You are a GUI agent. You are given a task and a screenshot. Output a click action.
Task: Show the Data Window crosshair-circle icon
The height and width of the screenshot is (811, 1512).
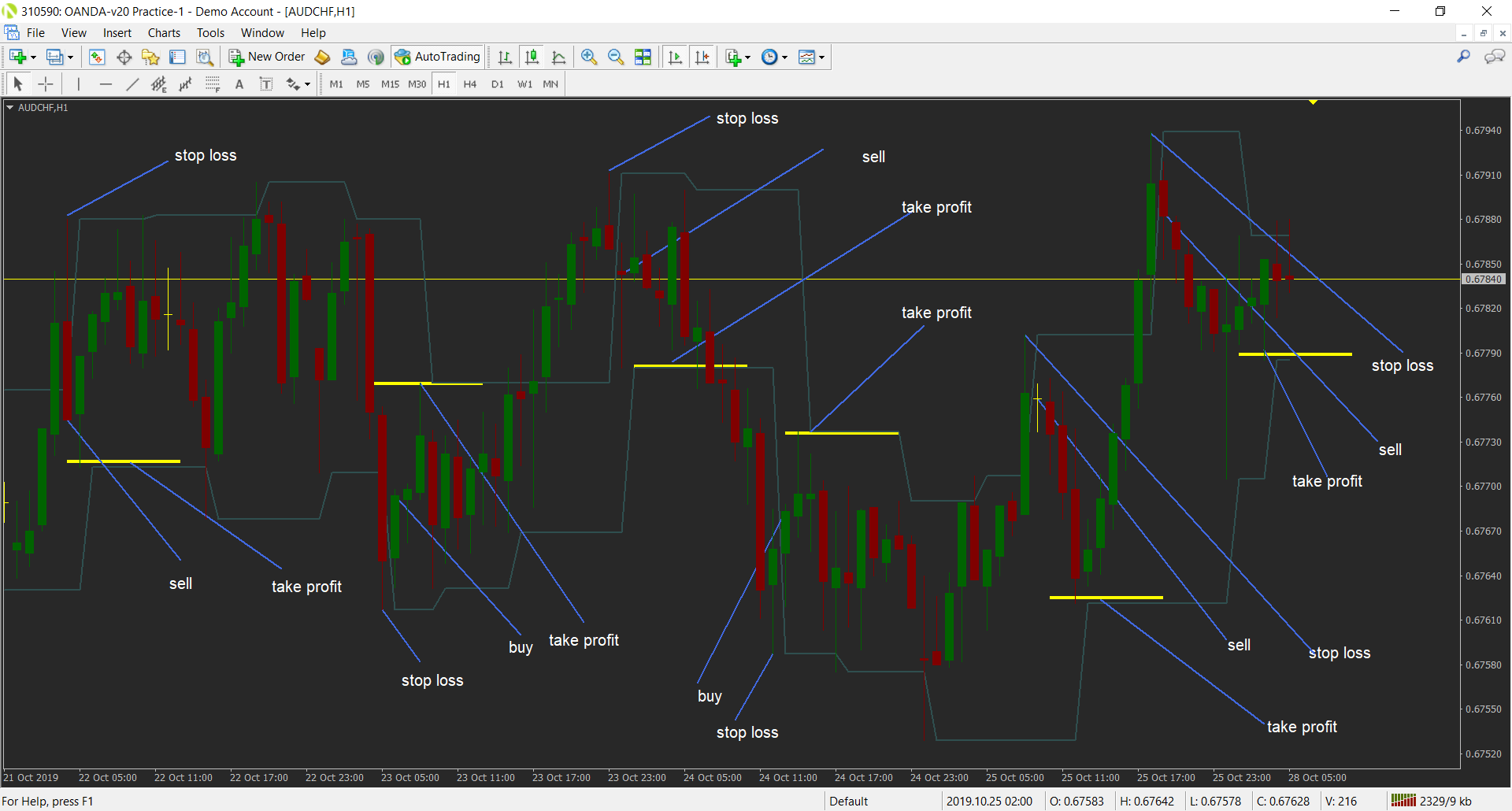[x=124, y=57]
